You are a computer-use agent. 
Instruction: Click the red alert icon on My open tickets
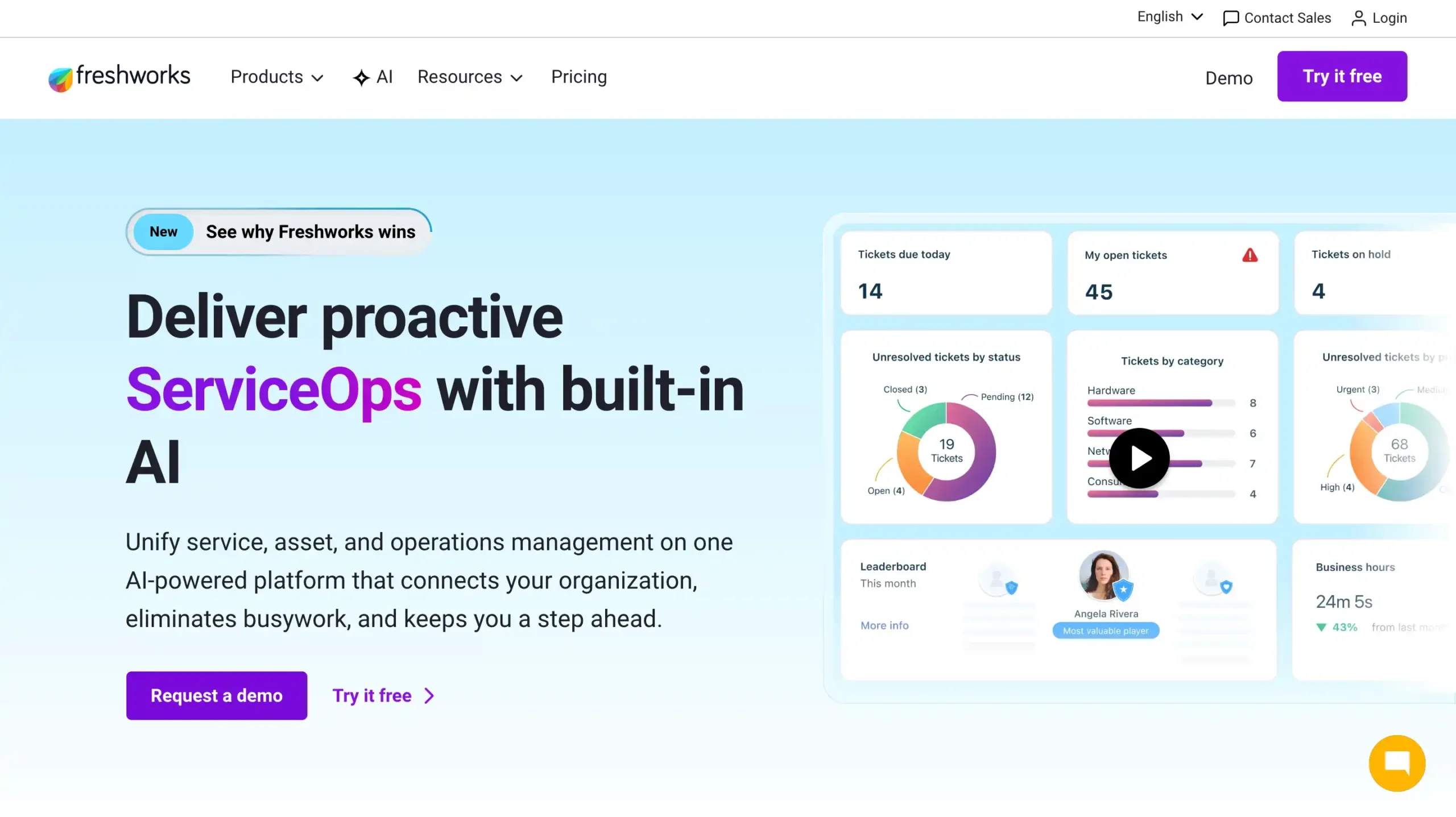1250,255
